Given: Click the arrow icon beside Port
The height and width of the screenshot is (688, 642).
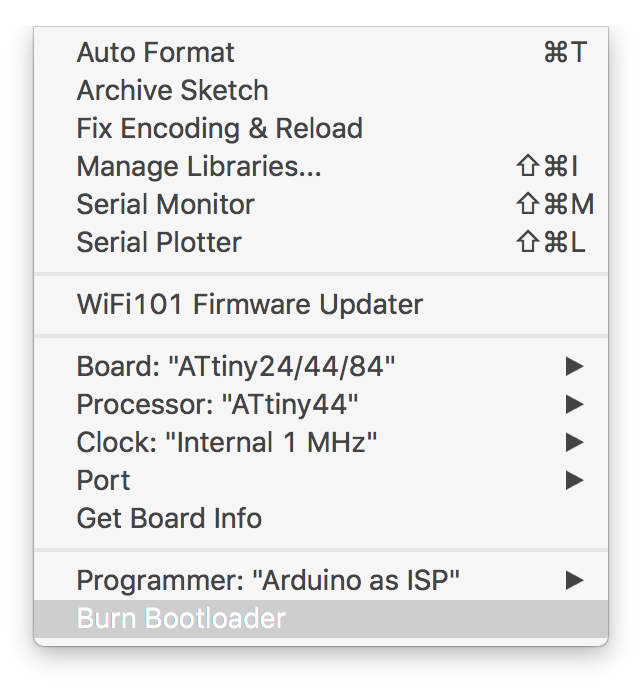Looking at the screenshot, I should pos(574,480).
